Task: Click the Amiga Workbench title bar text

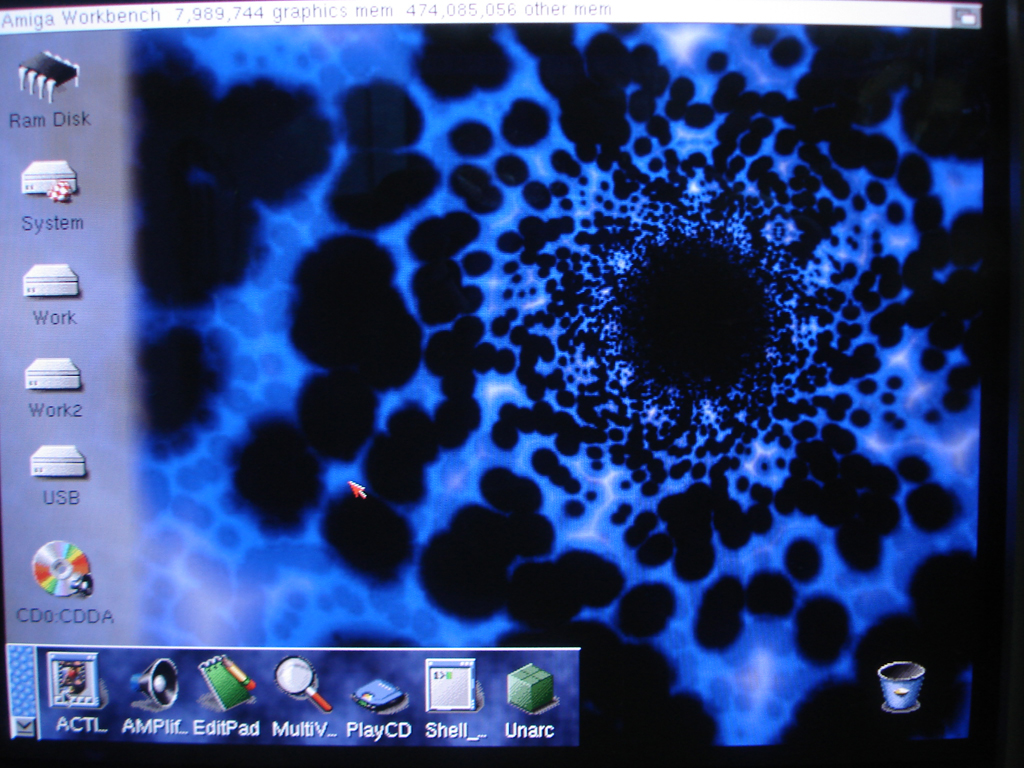Action: point(81,16)
